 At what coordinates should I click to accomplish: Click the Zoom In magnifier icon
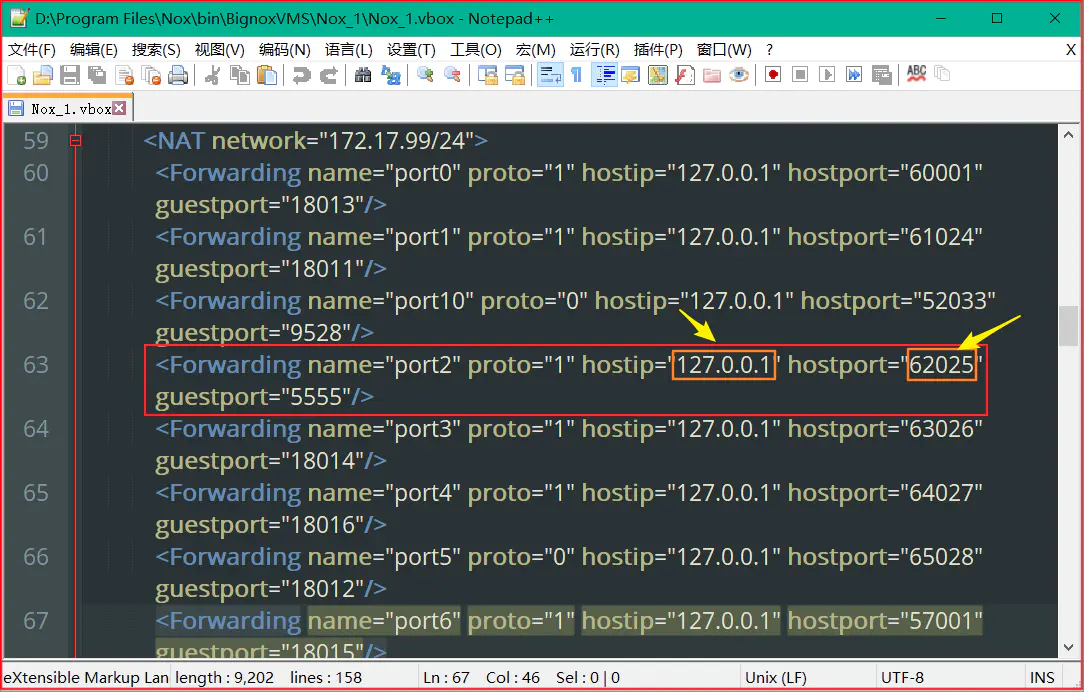(x=425, y=75)
